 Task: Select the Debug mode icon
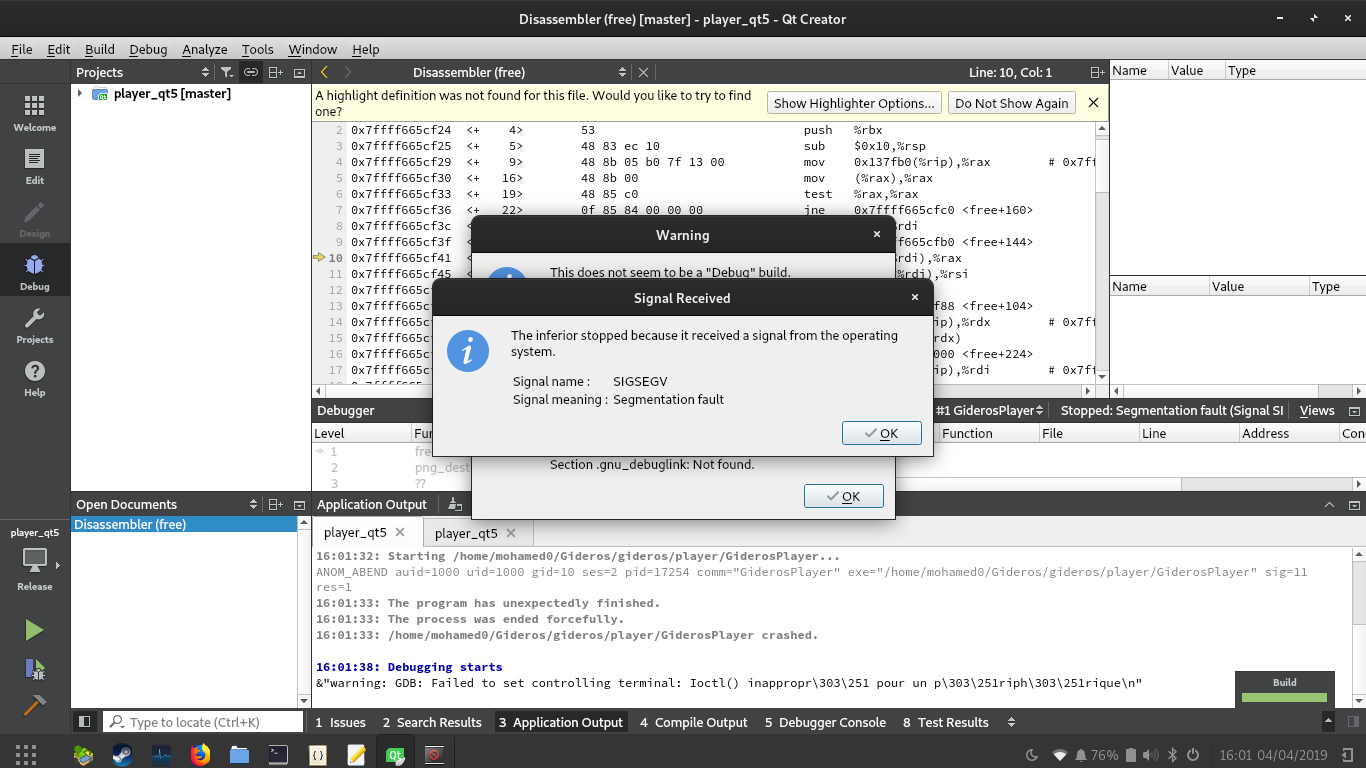(x=34, y=270)
